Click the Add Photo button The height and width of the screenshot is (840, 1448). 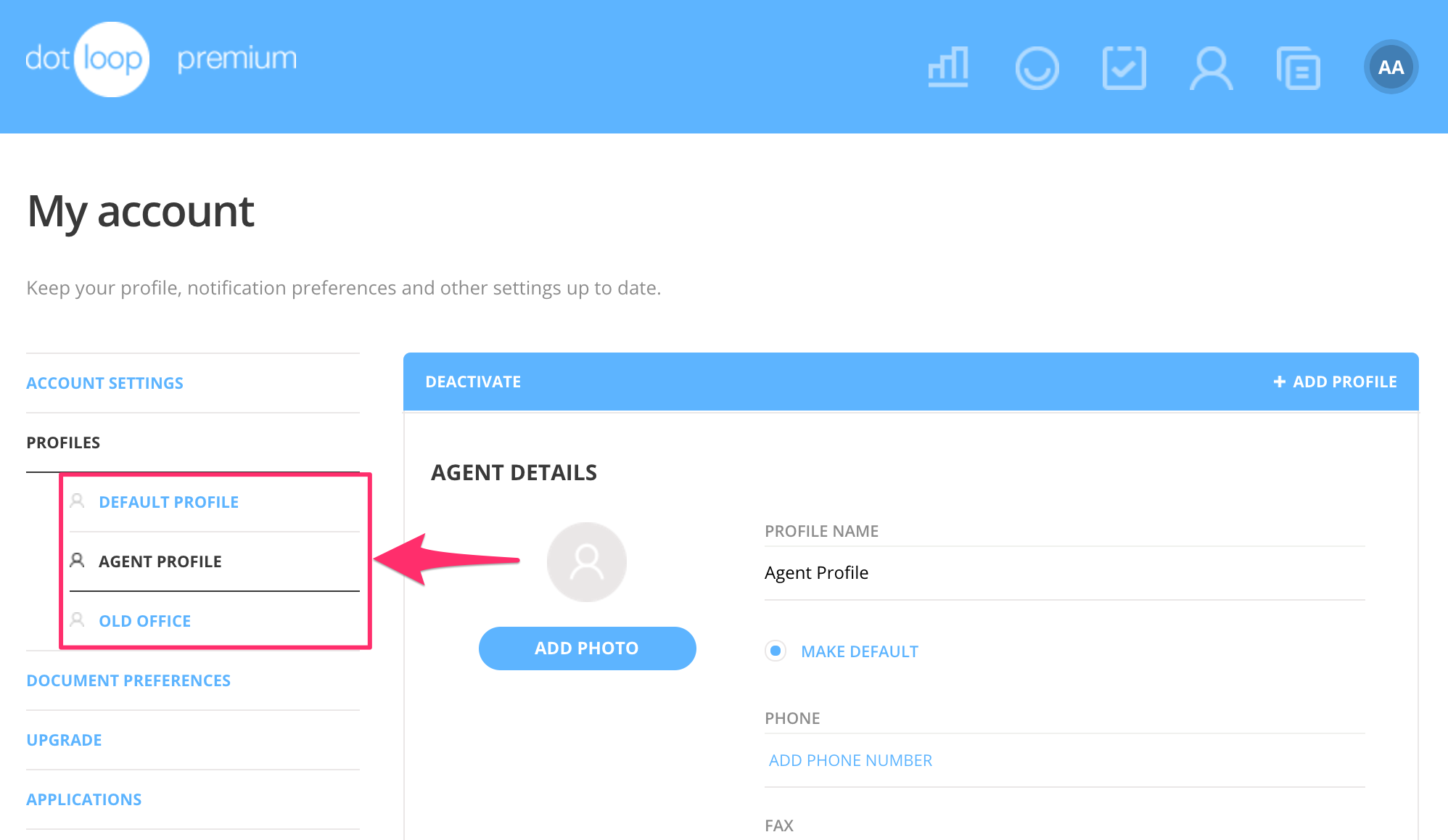(586, 648)
